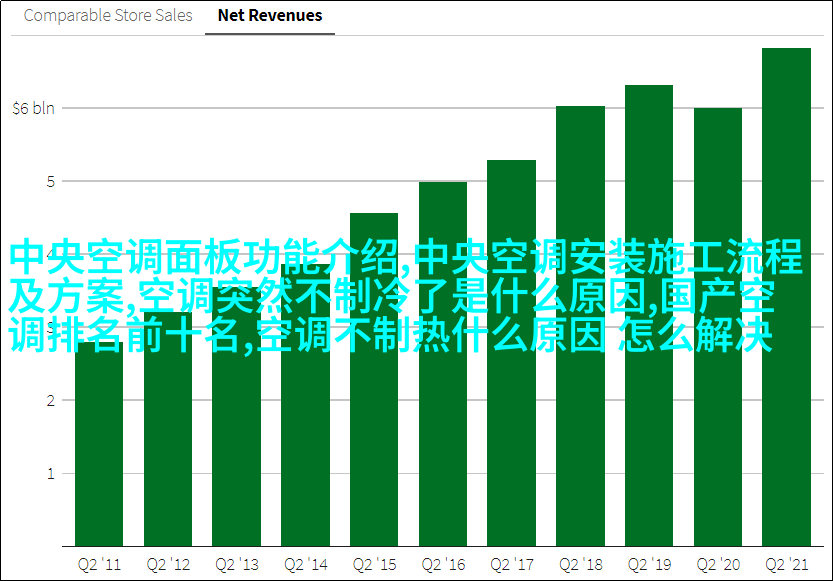Click the $6 bln y-axis label
Viewport: 834px width, 581px height.
34,108
